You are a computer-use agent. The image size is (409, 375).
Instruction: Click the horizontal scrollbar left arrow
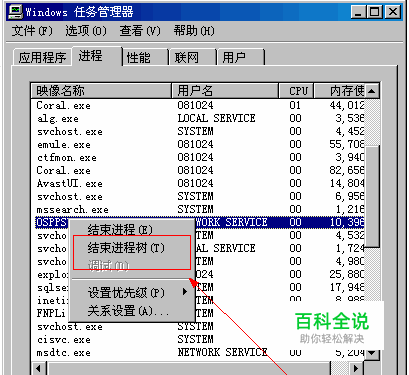39,368
